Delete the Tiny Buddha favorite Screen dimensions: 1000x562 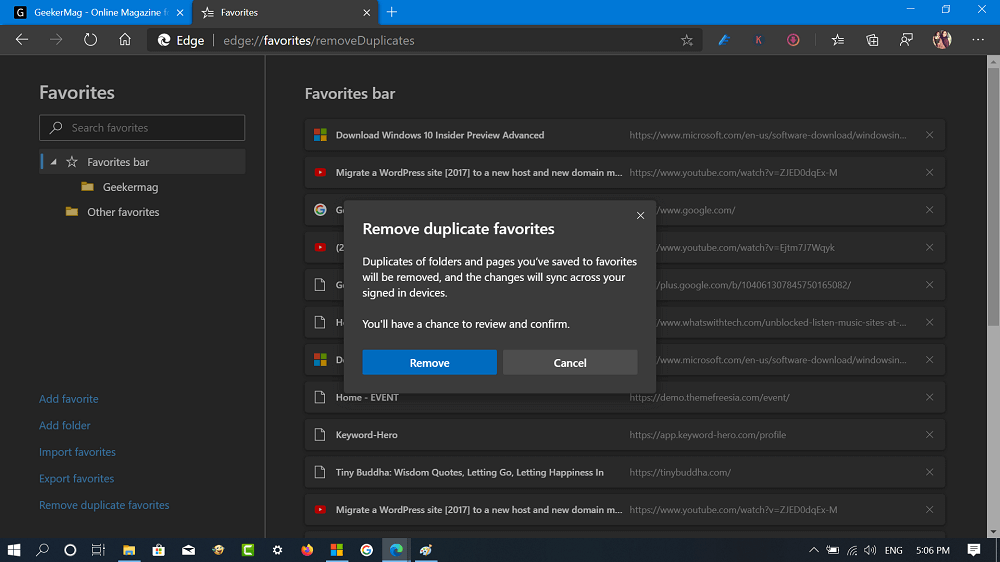click(x=929, y=472)
